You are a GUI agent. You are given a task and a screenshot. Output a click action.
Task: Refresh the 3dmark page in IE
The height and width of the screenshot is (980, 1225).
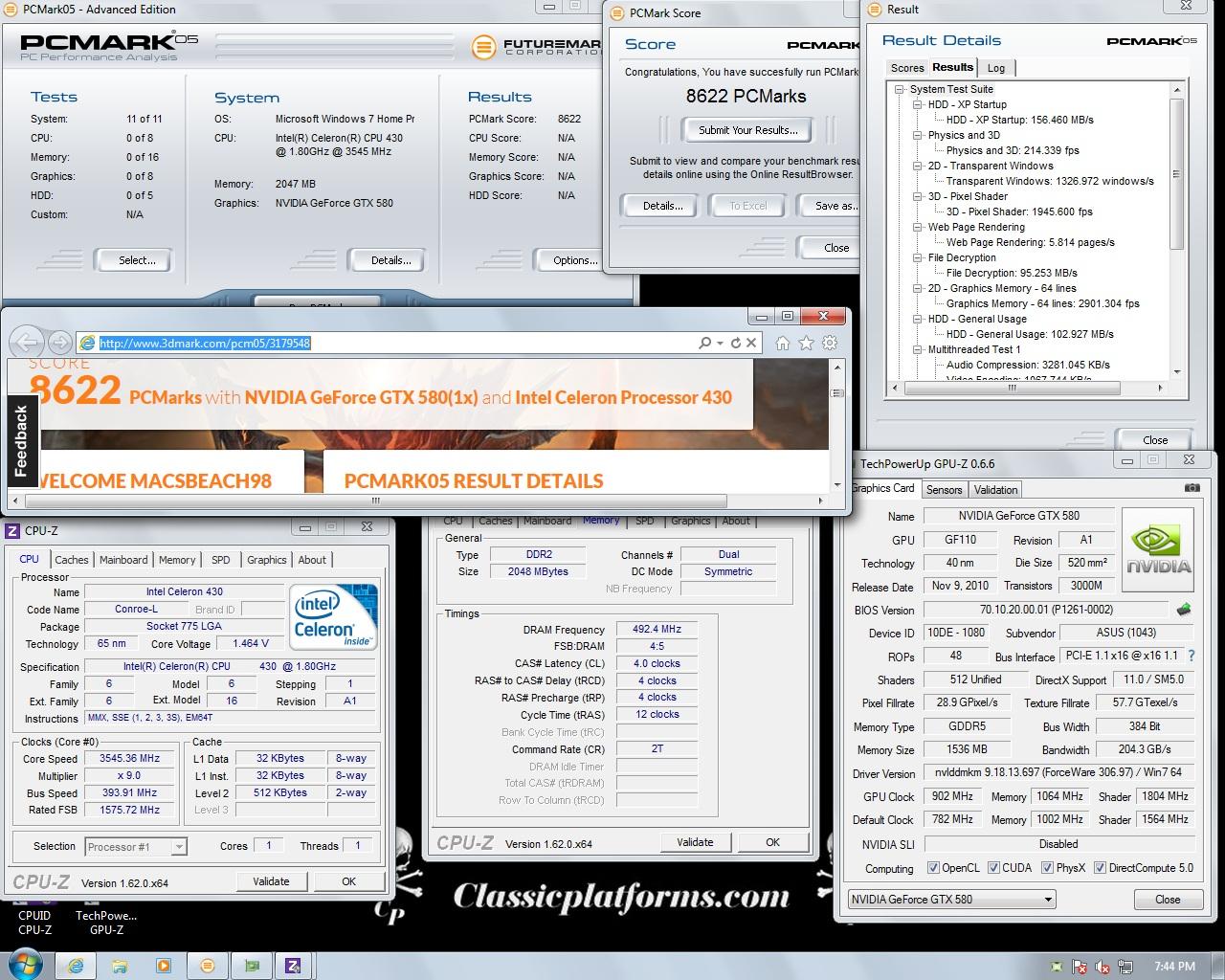(735, 343)
